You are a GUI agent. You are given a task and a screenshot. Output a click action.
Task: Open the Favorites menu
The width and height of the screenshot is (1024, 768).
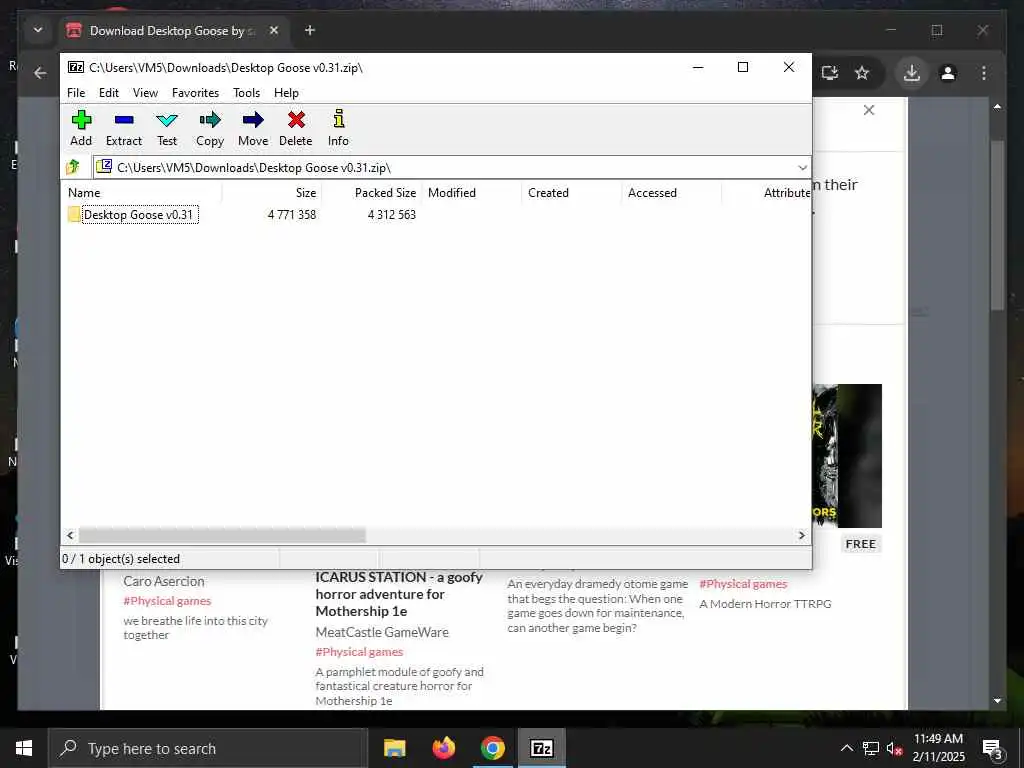click(x=195, y=93)
